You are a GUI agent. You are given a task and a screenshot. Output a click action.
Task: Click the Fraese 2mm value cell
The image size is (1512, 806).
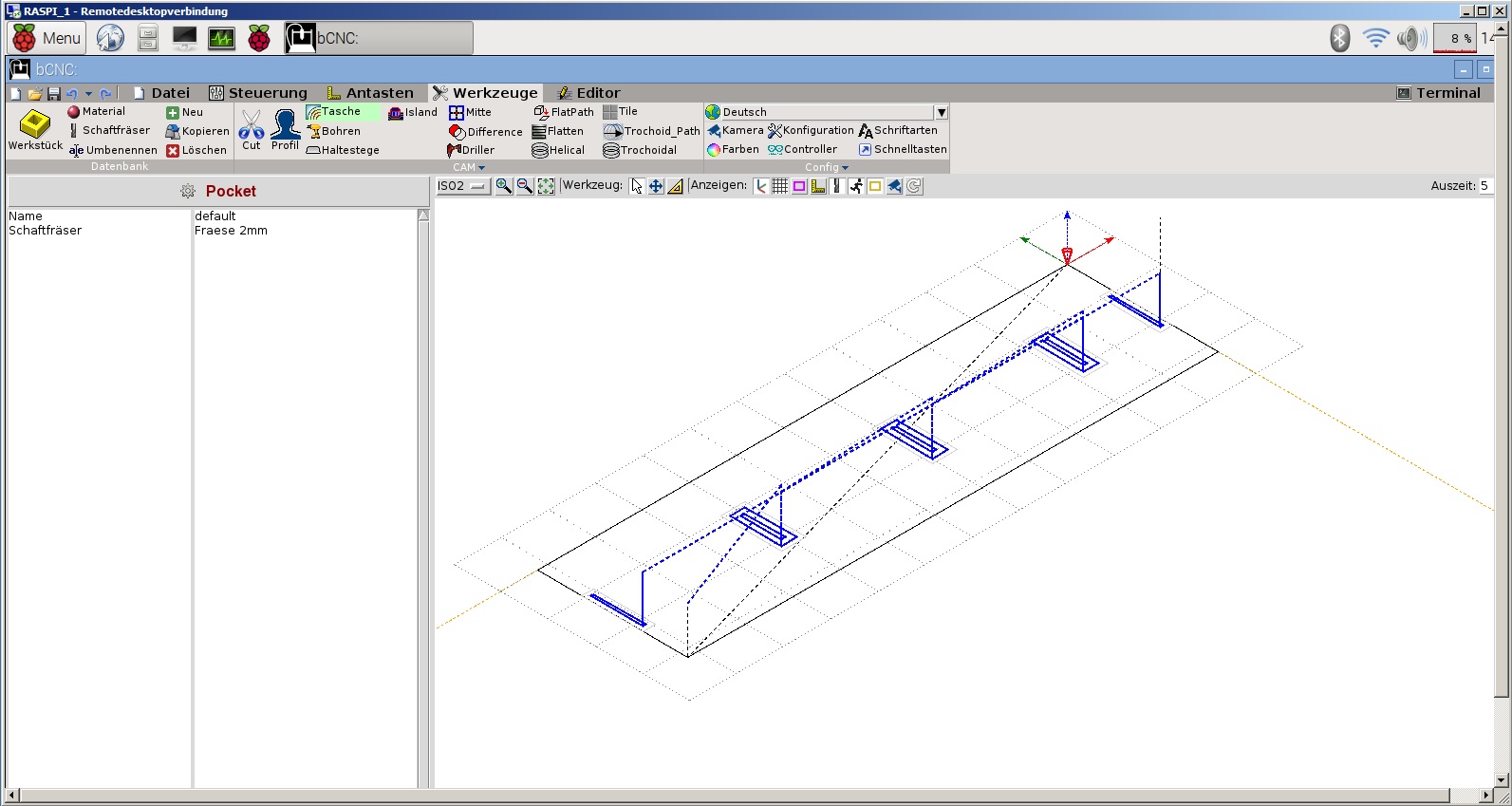click(x=305, y=231)
